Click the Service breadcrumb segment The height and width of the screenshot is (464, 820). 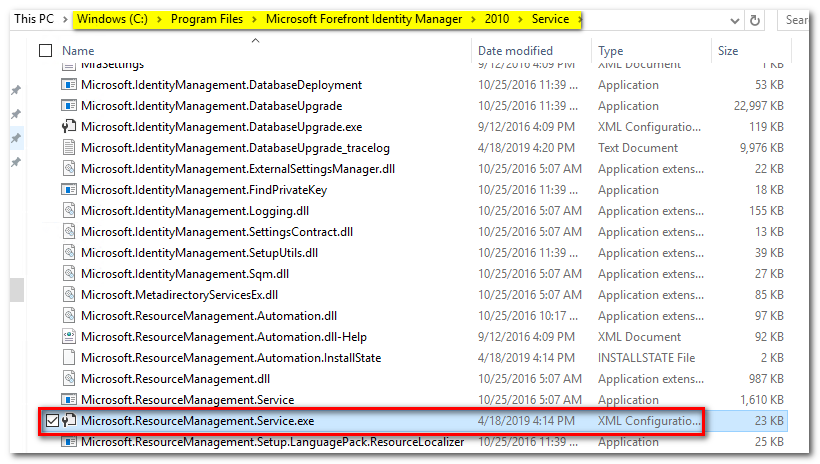point(550,19)
